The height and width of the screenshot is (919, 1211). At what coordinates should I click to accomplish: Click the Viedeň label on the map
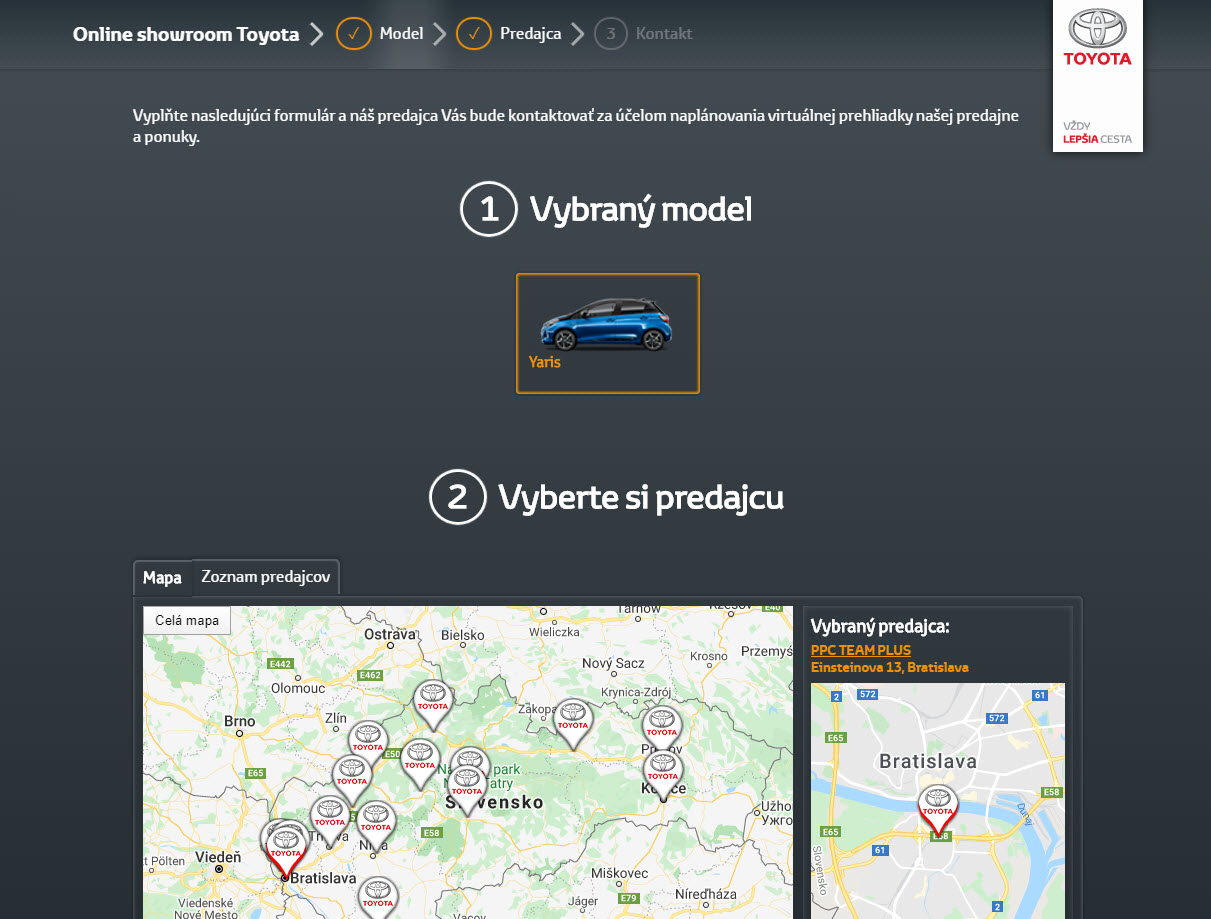[x=218, y=857]
